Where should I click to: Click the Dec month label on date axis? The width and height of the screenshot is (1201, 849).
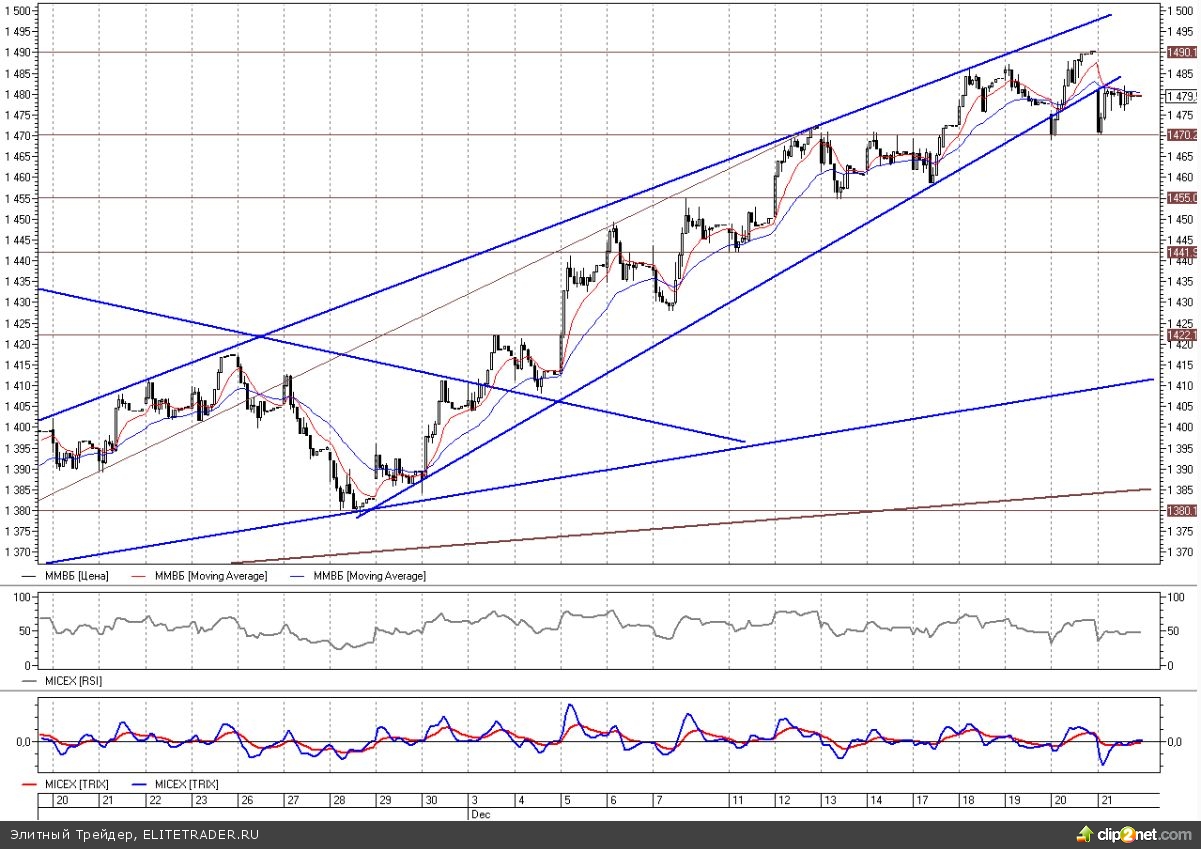point(481,815)
